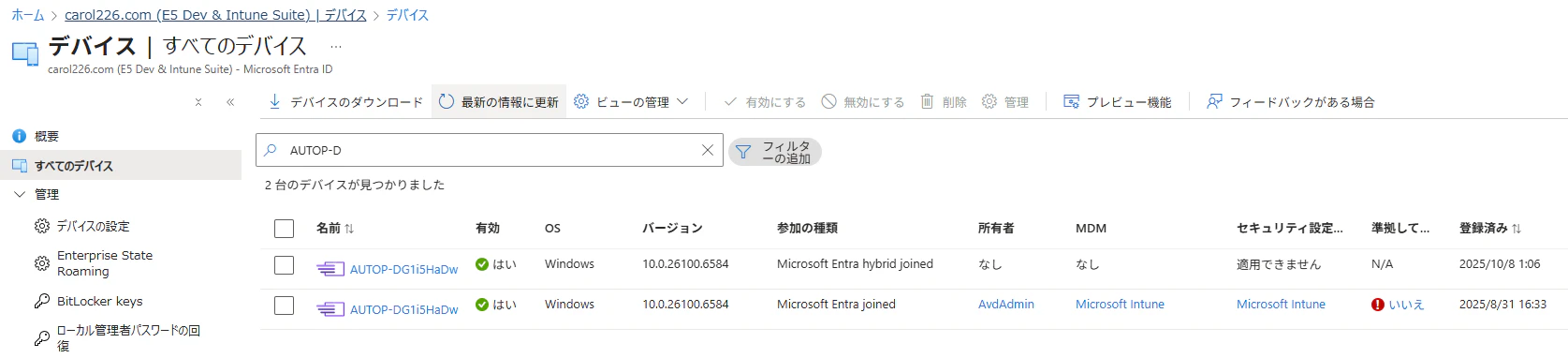
Task: Click セキュリティ設定 column header
Action: point(1289,228)
